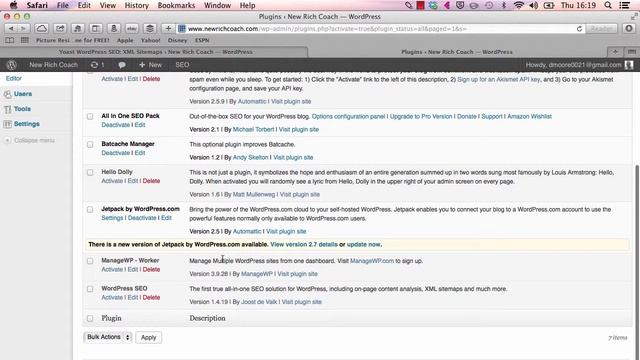Open the Howdy account menu
Image resolution: width=640 pixels, height=360 pixels.
click(x=573, y=65)
